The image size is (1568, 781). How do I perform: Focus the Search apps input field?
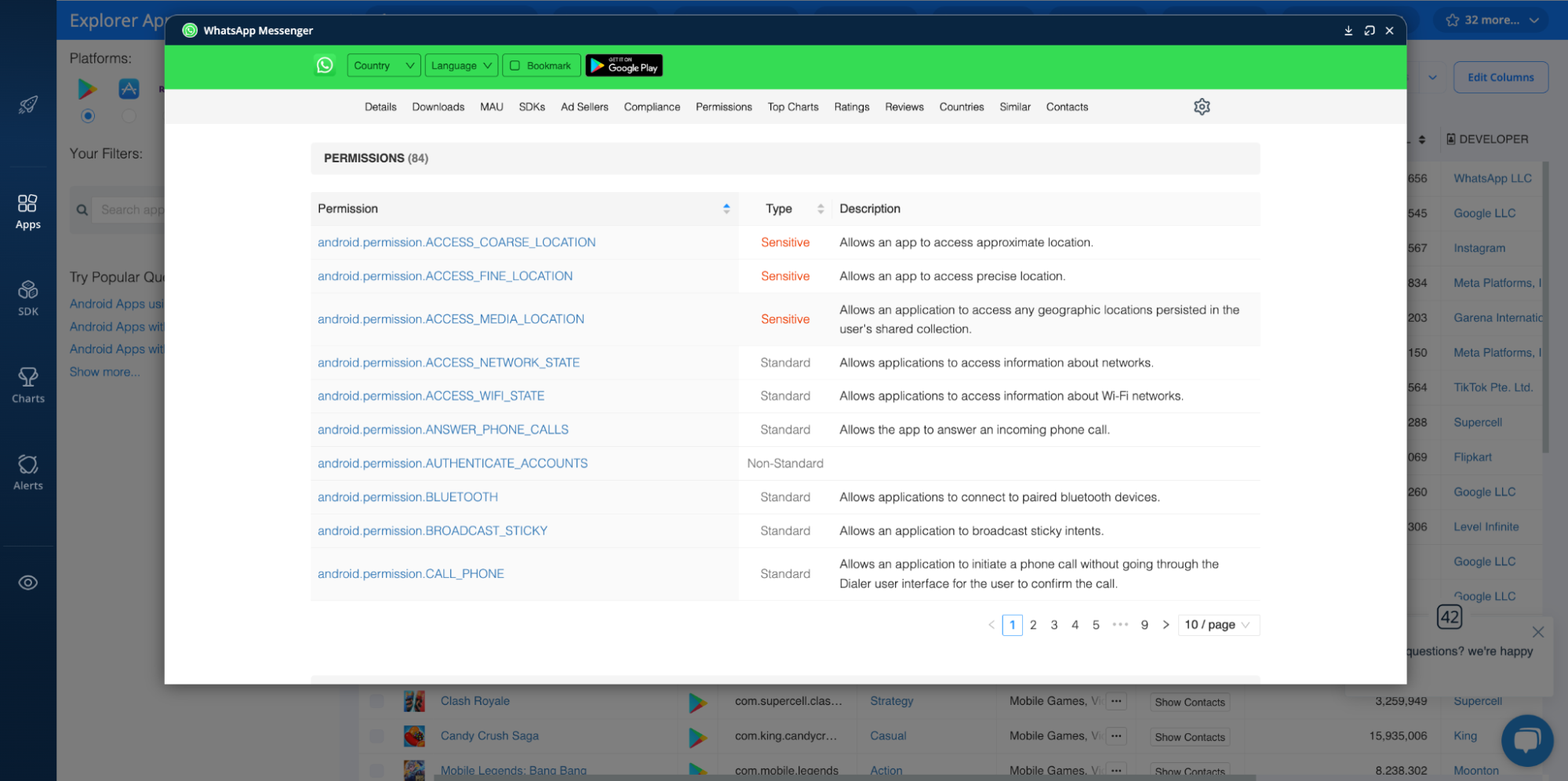[x=129, y=210]
